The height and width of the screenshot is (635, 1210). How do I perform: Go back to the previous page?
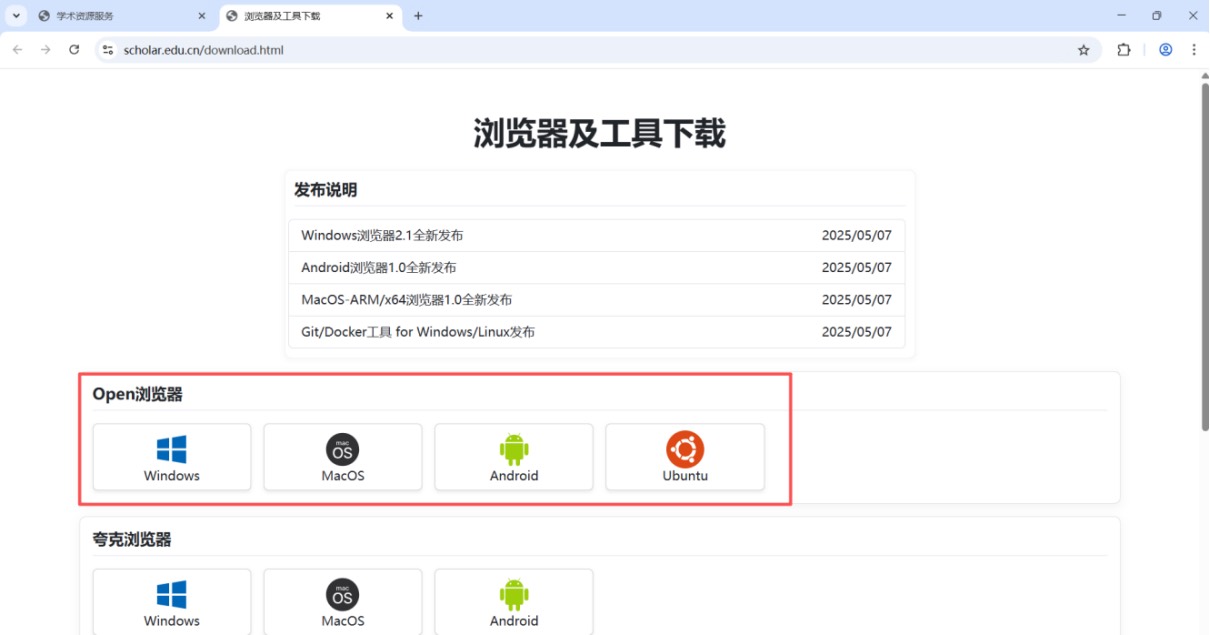coord(17,50)
